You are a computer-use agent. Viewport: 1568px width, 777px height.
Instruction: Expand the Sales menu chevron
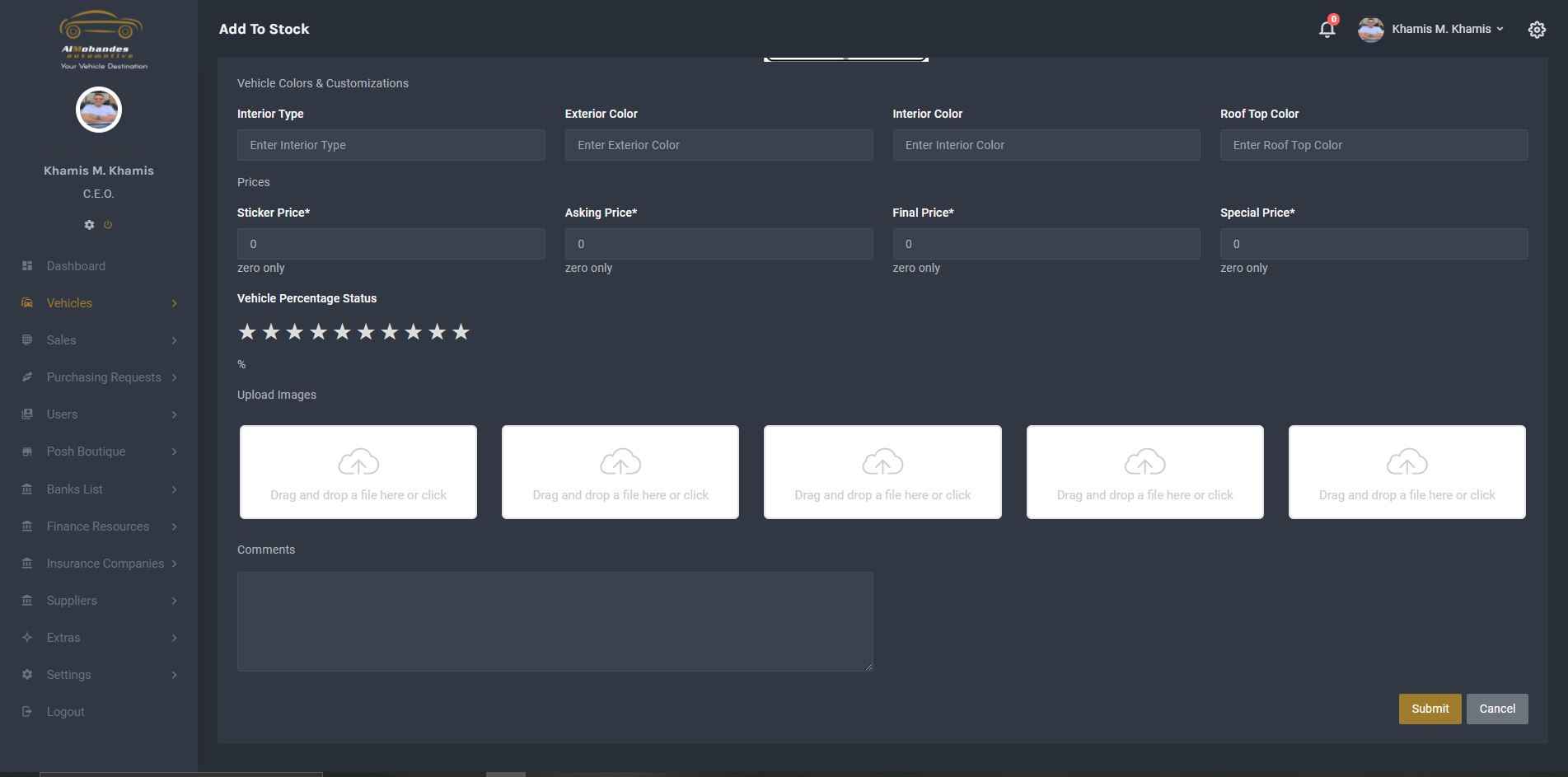click(174, 340)
